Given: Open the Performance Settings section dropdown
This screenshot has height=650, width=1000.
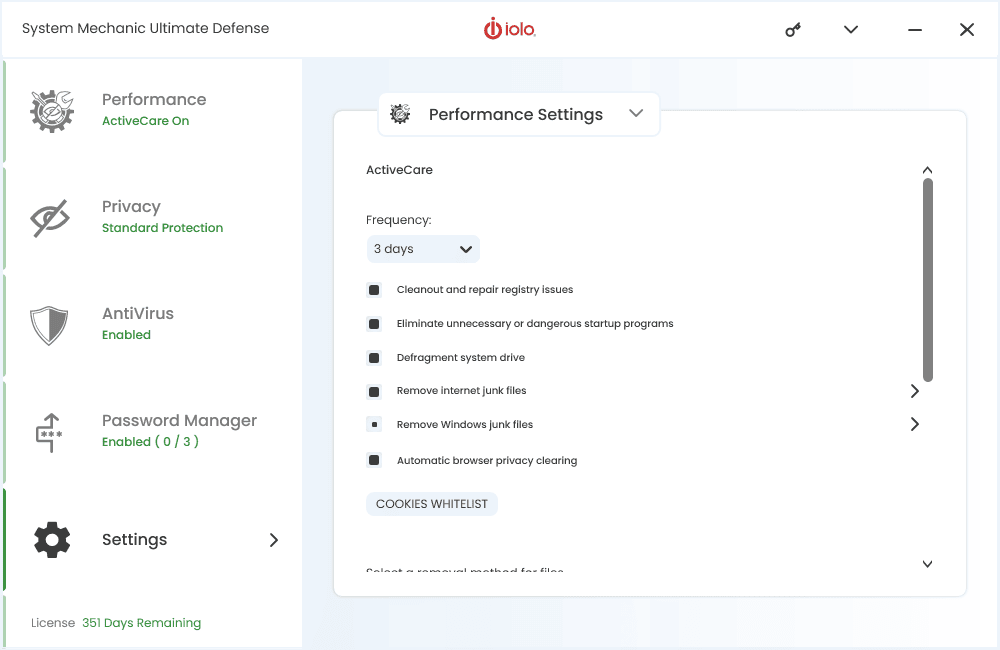Looking at the screenshot, I should tap(518, 114).
